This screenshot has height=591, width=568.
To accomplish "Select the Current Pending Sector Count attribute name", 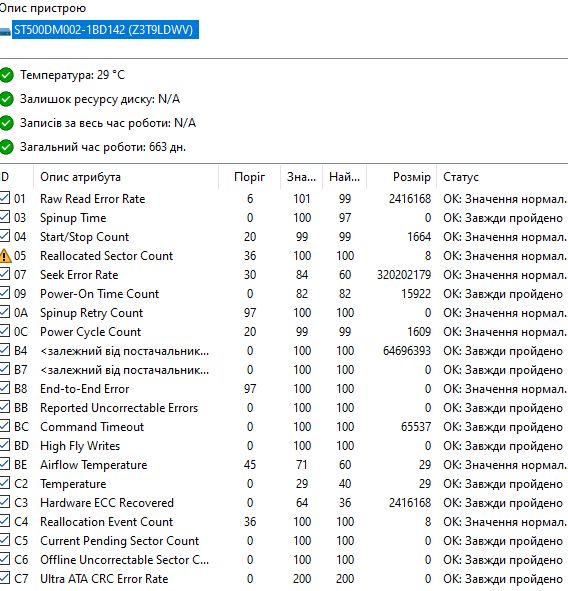I will (119, 541).
